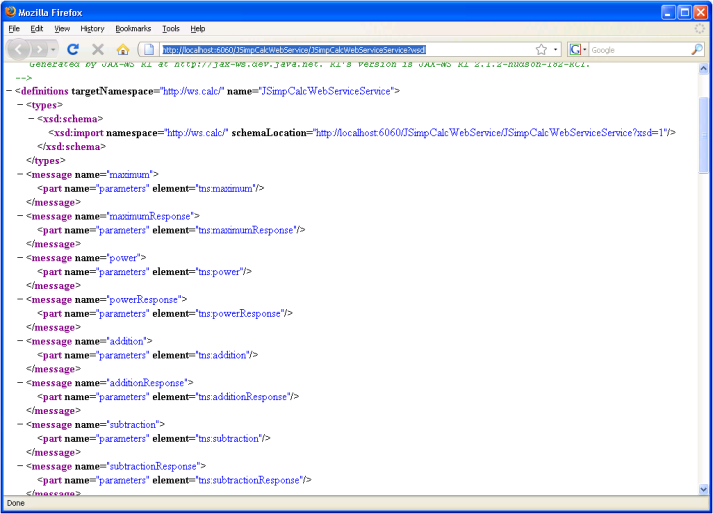
Task: Open the Bookmarks menu
Action: coord(133,29)
